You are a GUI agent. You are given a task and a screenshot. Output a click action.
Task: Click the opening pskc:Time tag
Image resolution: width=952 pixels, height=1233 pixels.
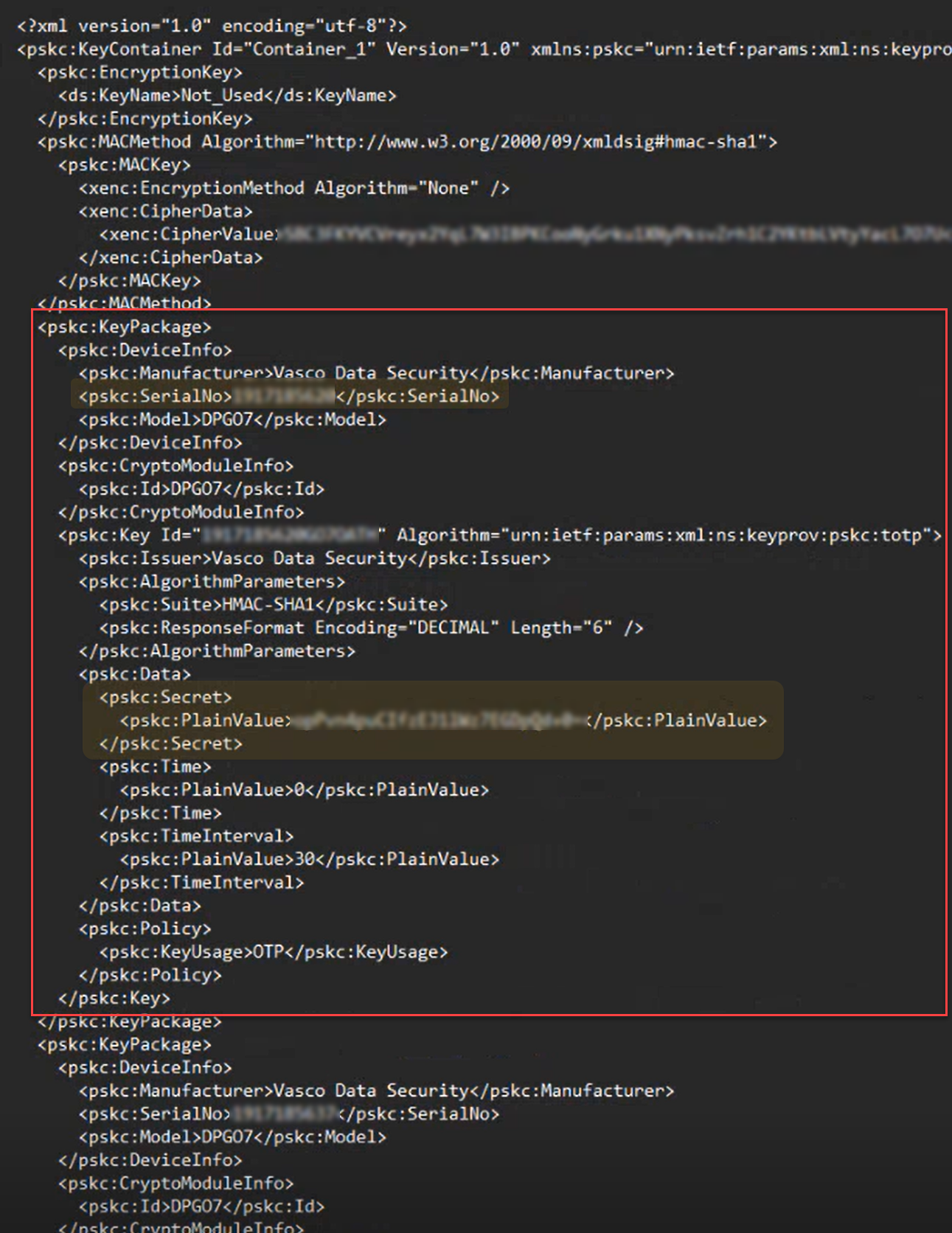pos(156,767)
